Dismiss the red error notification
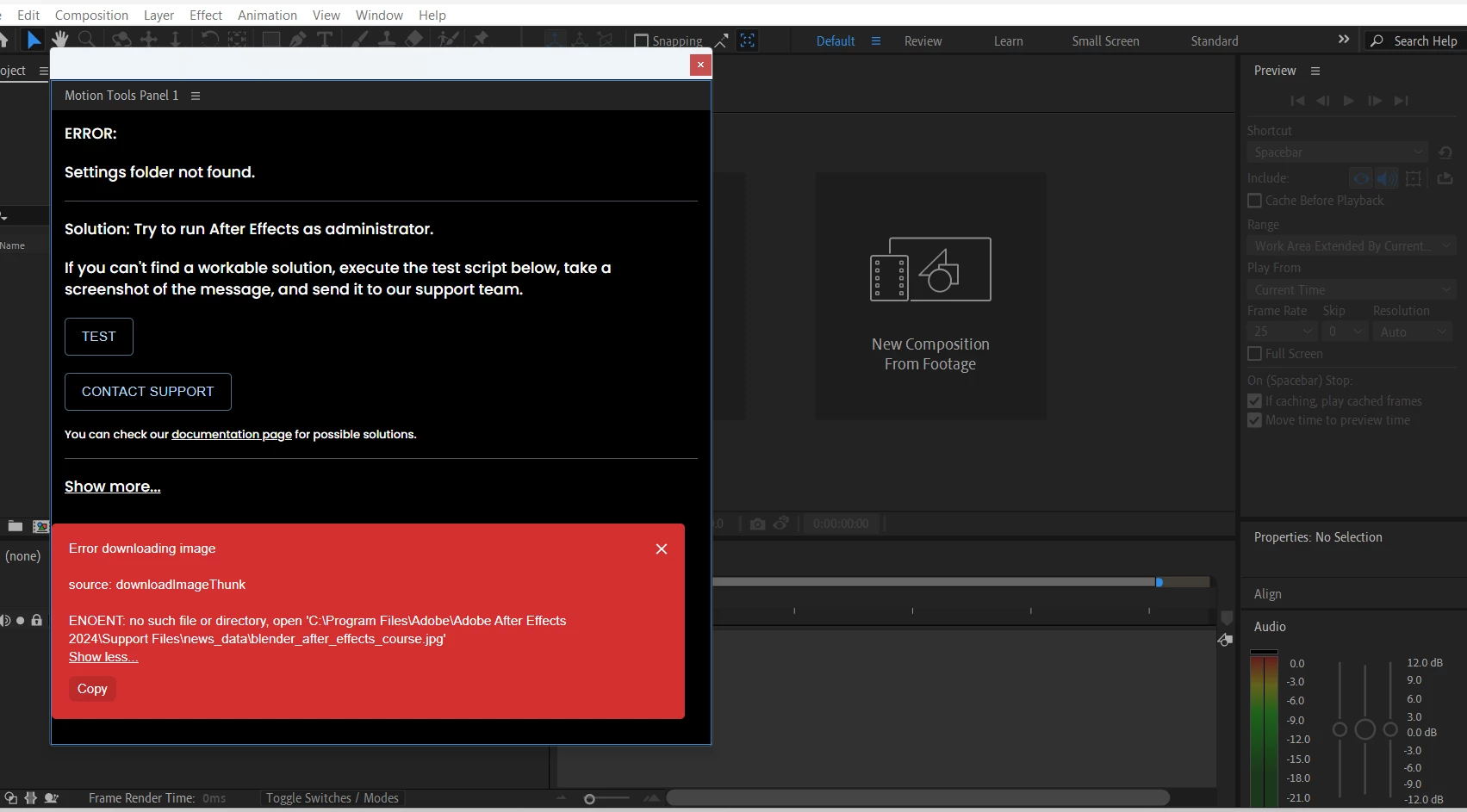 pos(662,549)
